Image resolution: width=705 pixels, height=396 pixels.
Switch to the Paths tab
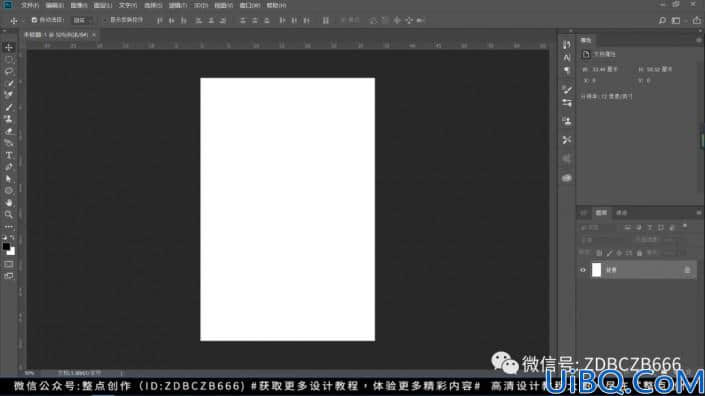621,213
